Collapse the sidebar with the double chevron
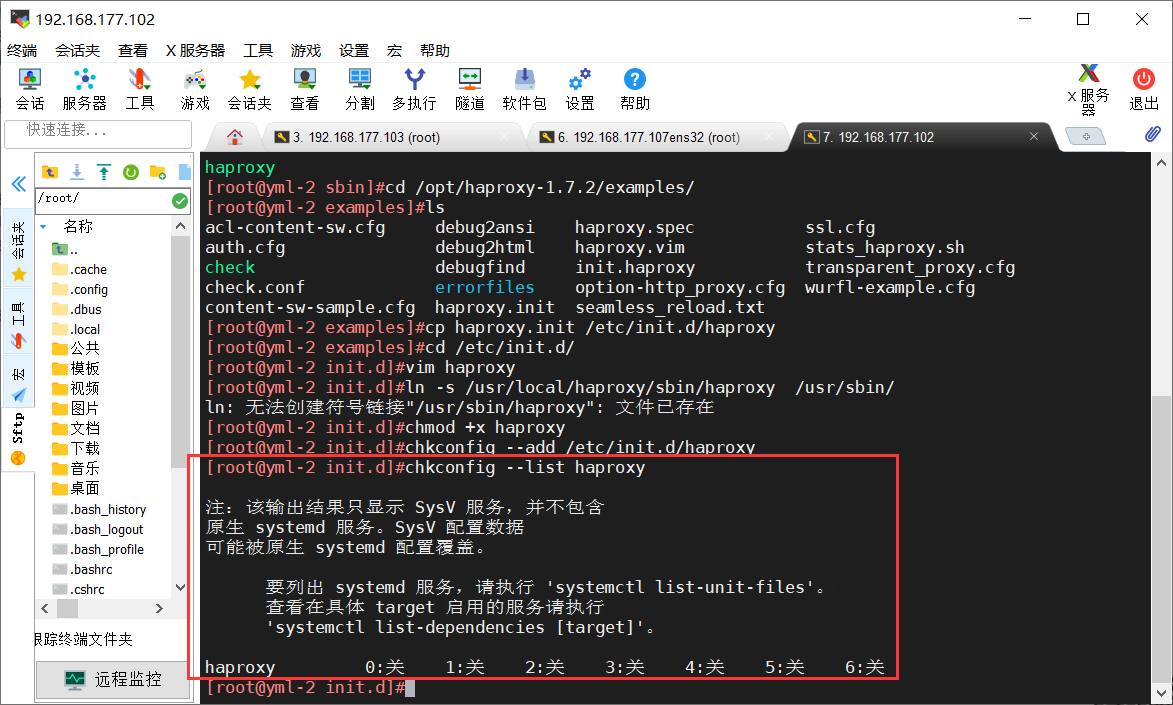1173x705 pixels. (19, 184)
